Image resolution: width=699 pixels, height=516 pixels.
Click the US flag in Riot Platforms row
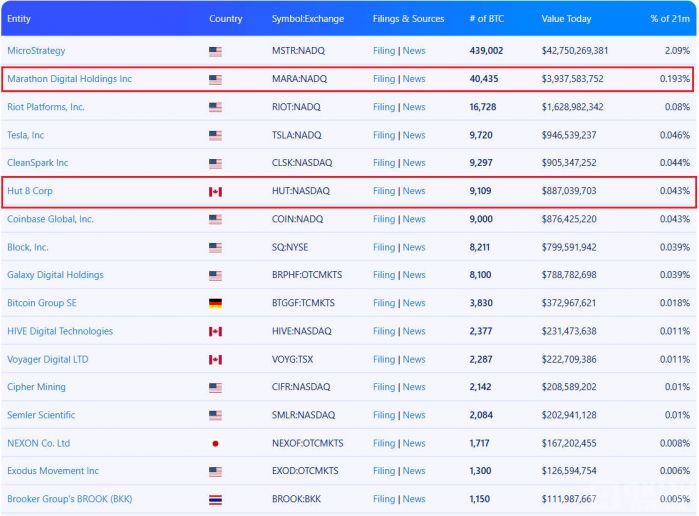point(215,107)
